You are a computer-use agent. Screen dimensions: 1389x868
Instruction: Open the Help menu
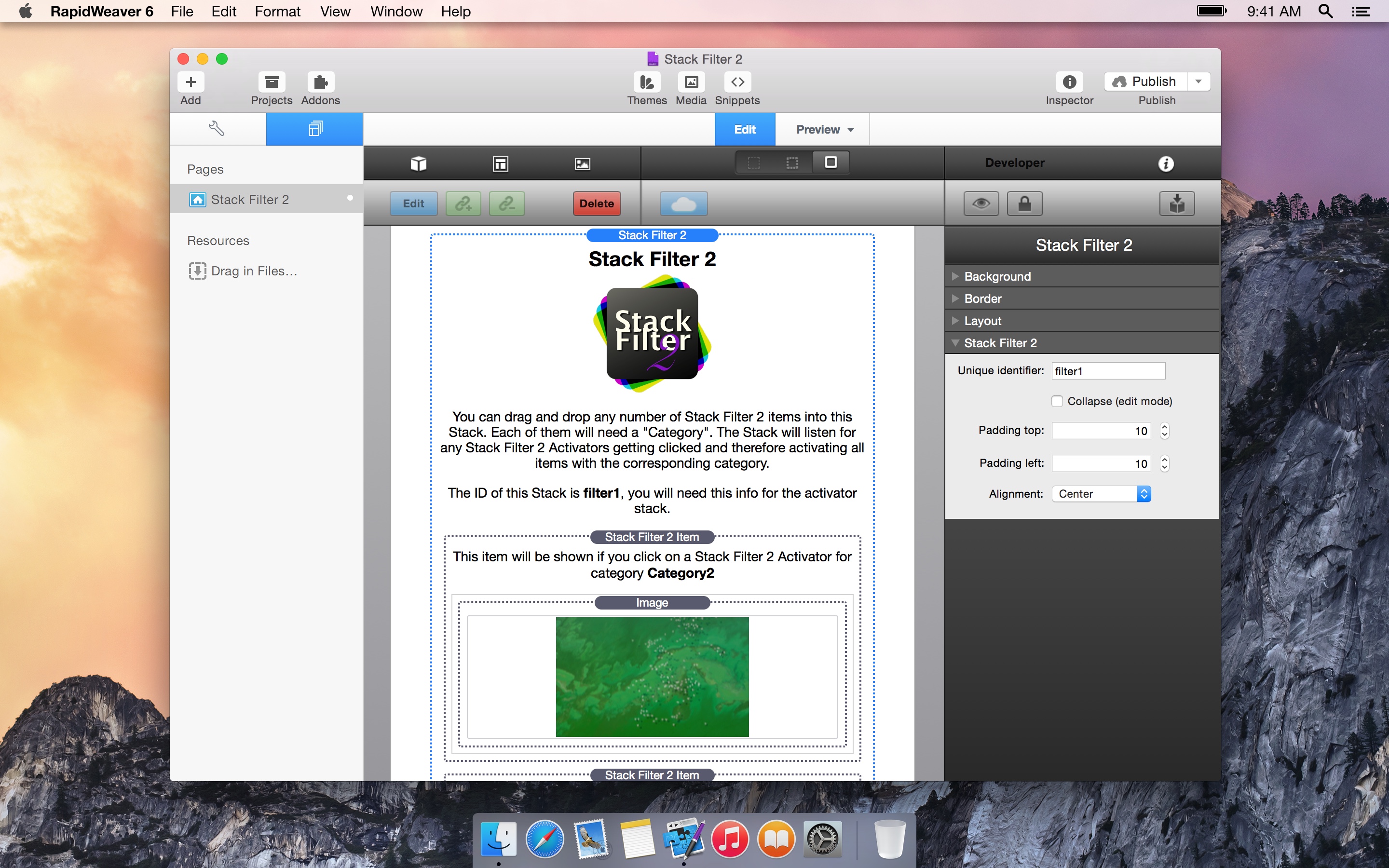pyautogui.click(x=456, y=12)
